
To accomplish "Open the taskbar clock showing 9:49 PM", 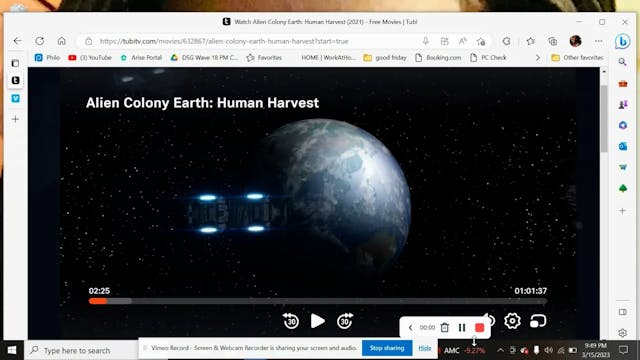I will (x=596, y=350).
